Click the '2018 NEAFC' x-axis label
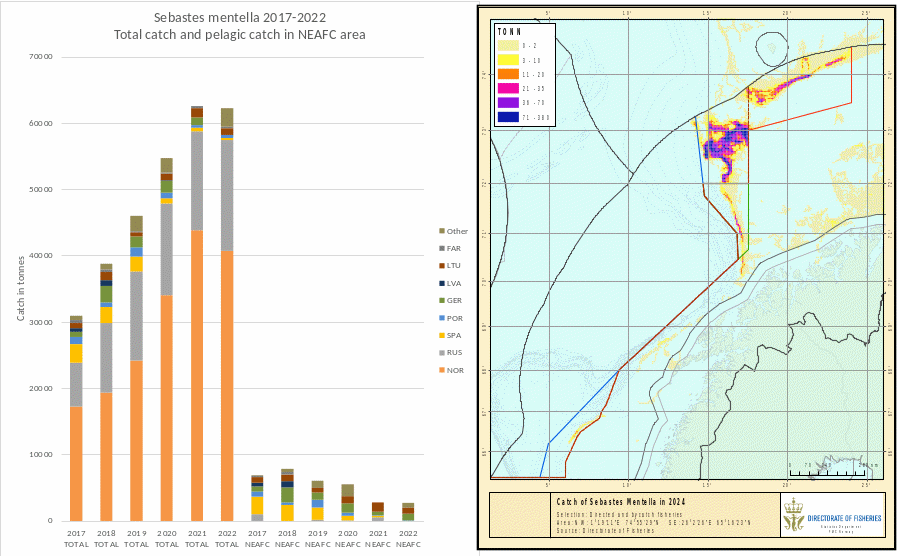The height and width of the screenshot is (556, 900). pos(288,539)
